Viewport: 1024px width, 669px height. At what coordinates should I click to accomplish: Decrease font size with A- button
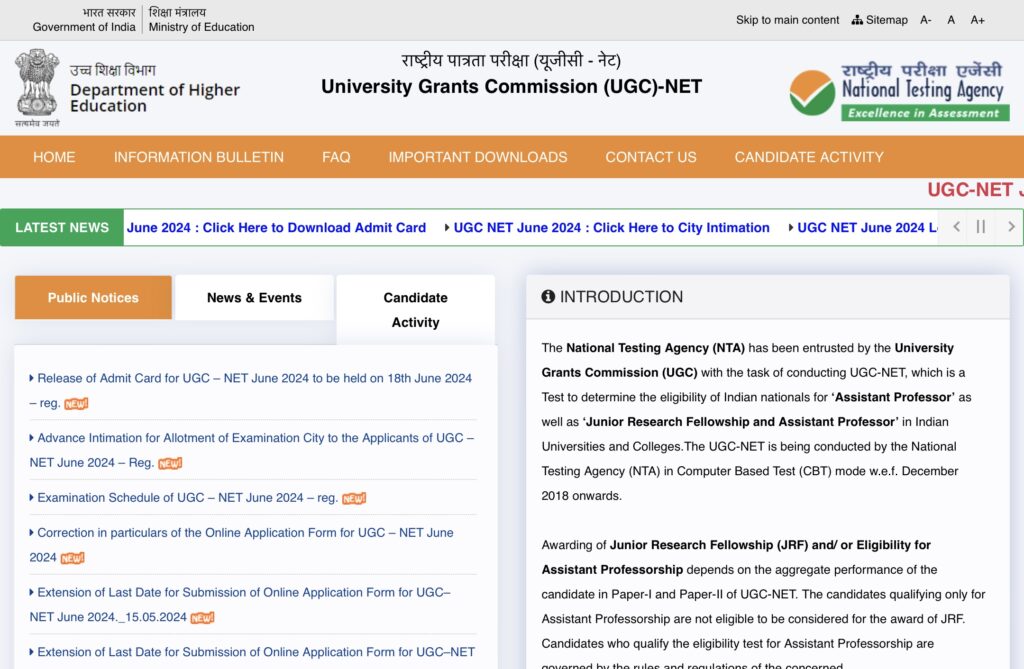point(925,20)
